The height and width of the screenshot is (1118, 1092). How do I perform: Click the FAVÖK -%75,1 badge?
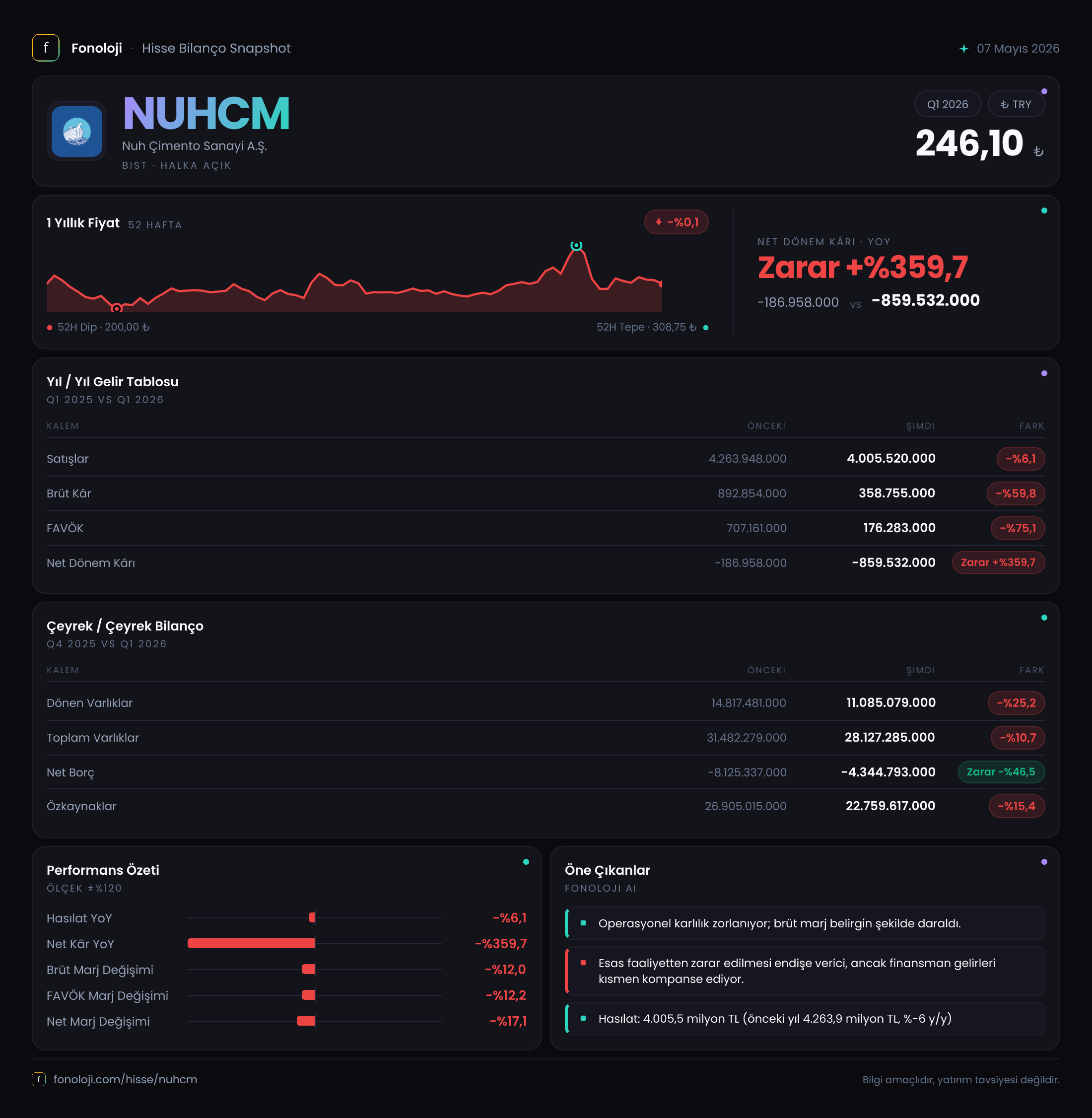click(1018, 528)
